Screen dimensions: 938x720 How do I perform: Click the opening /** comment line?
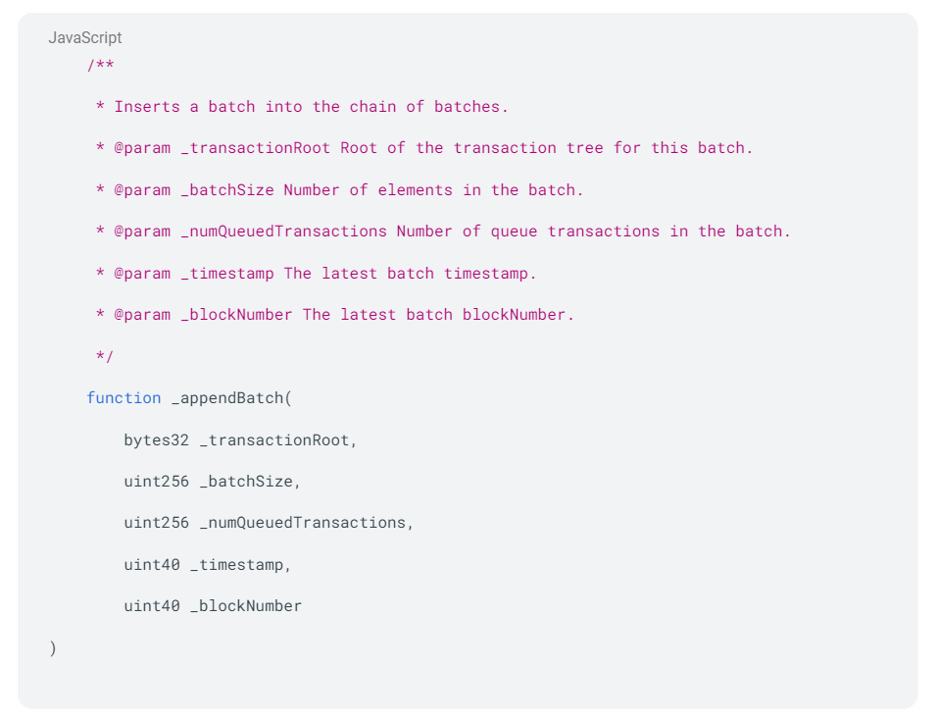(x=100, y=66)
